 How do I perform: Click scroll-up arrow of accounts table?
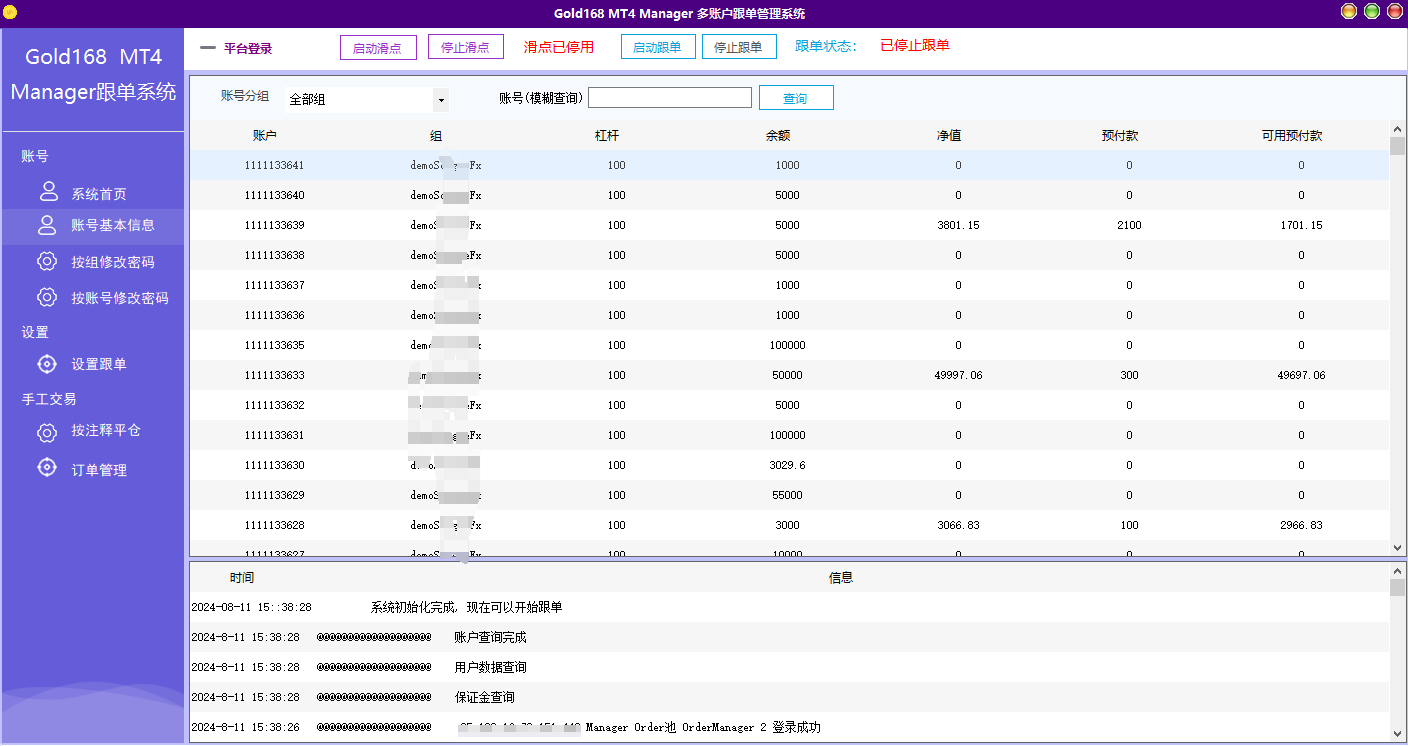(x=1397, y=128)
